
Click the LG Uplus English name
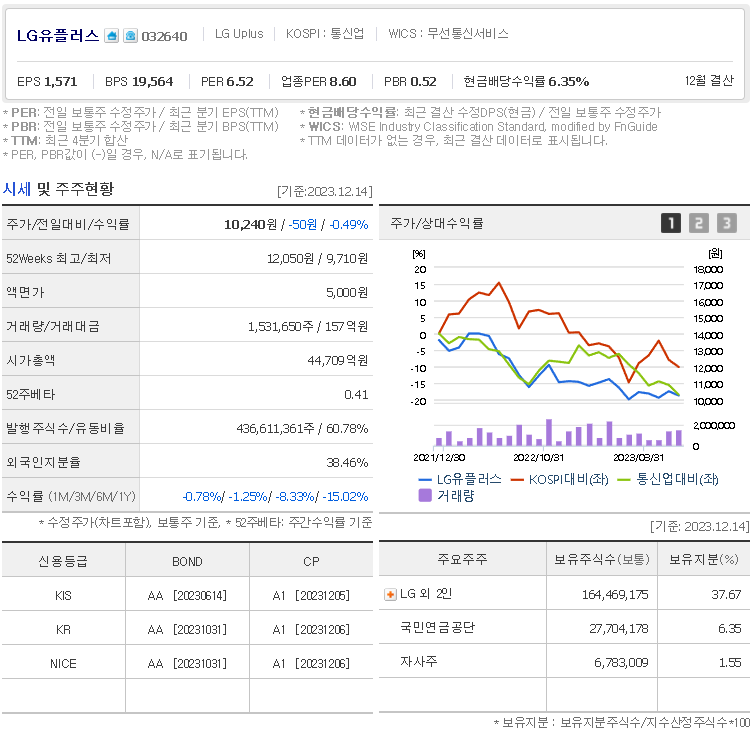tap(239, 34)
